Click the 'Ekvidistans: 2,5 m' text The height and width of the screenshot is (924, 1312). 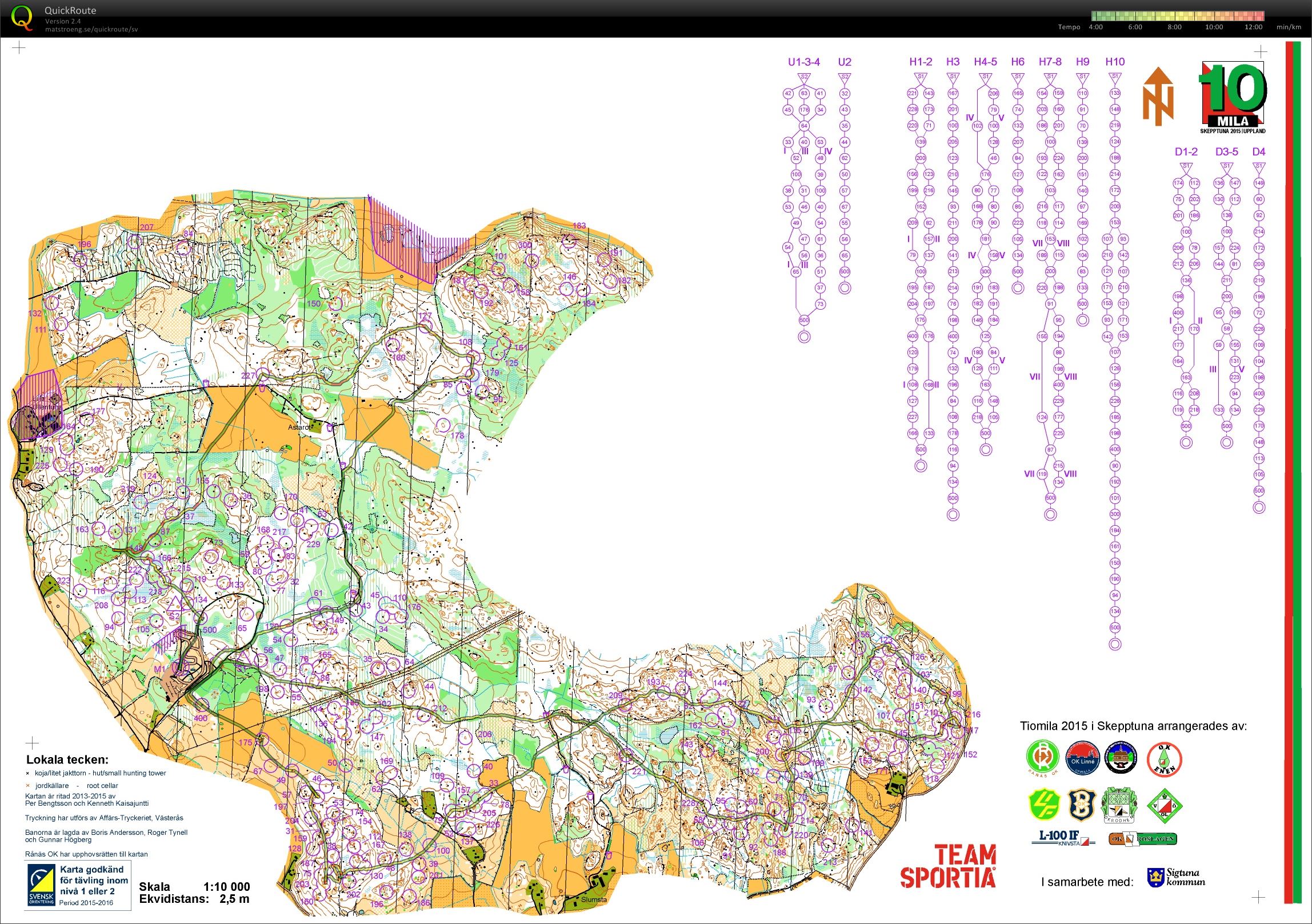[x=194, y=899]
